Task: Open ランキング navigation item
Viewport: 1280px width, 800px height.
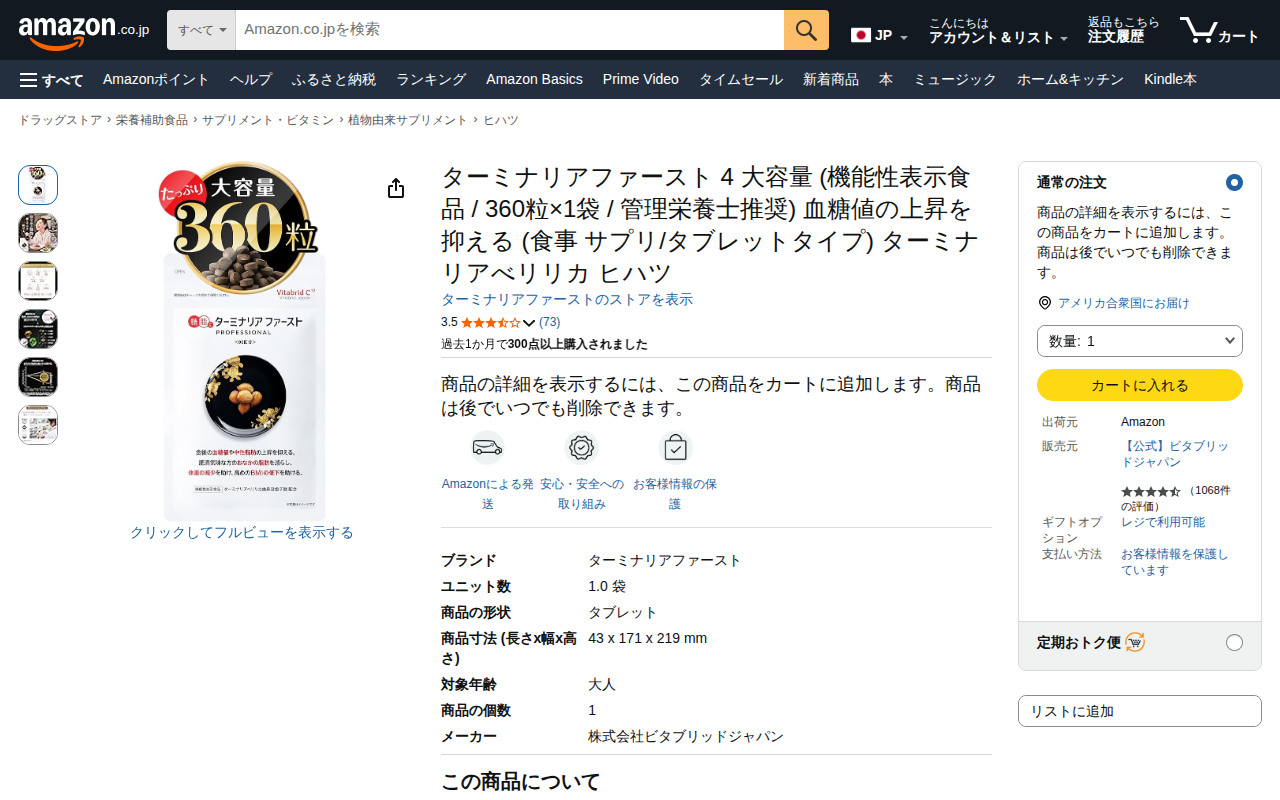Action: [431, 80]
